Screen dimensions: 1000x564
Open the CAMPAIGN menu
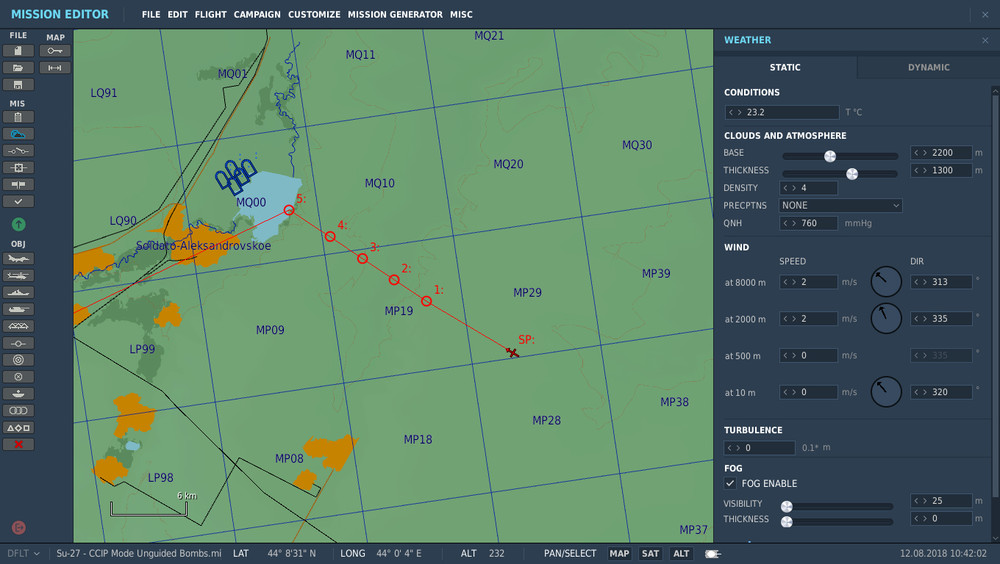257,14
